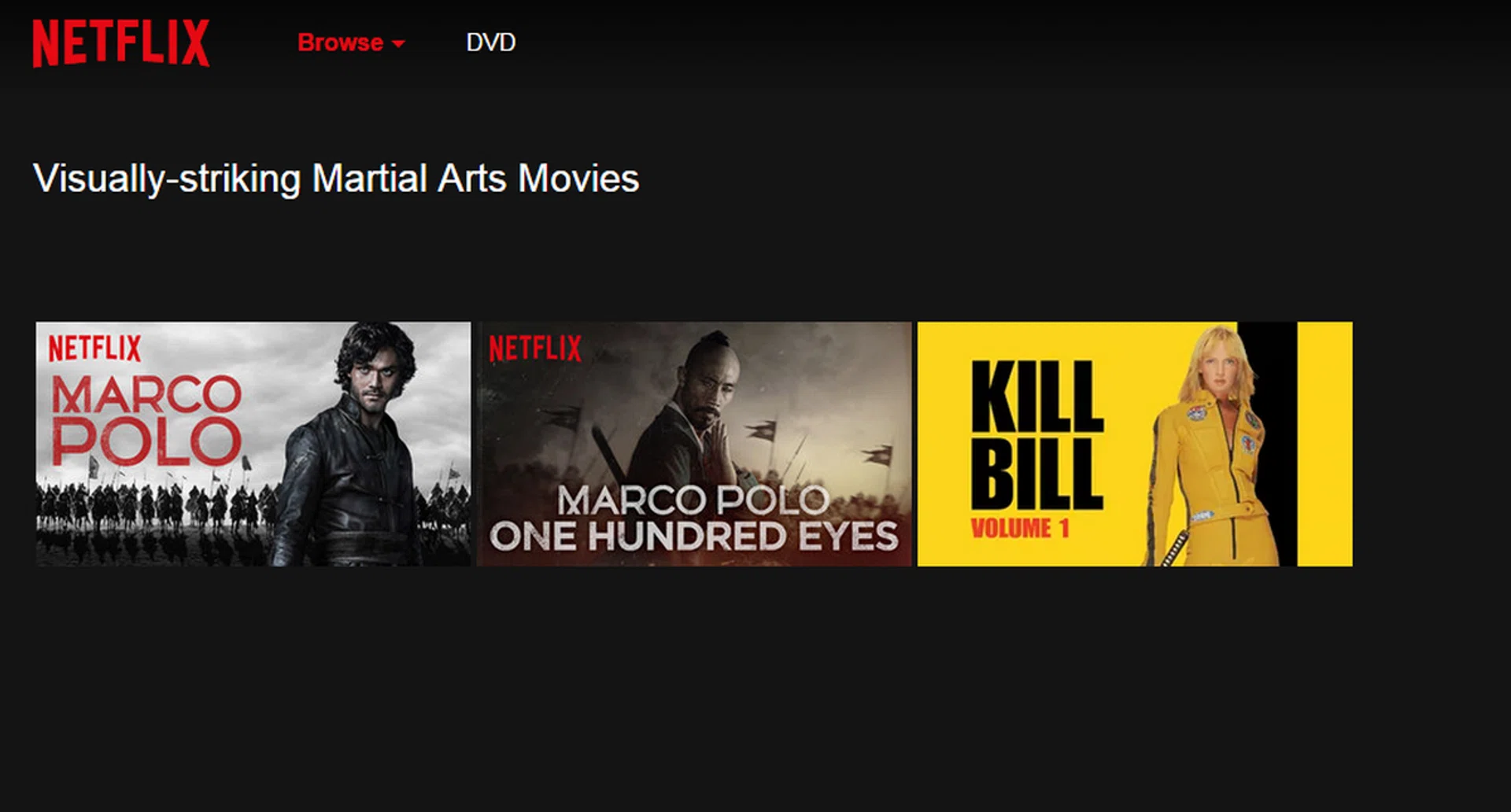The height and width of the screenshot is (812, 1511).
Task: Click the ONE HUNDRED EYES title text
Action: coord(693,537)
